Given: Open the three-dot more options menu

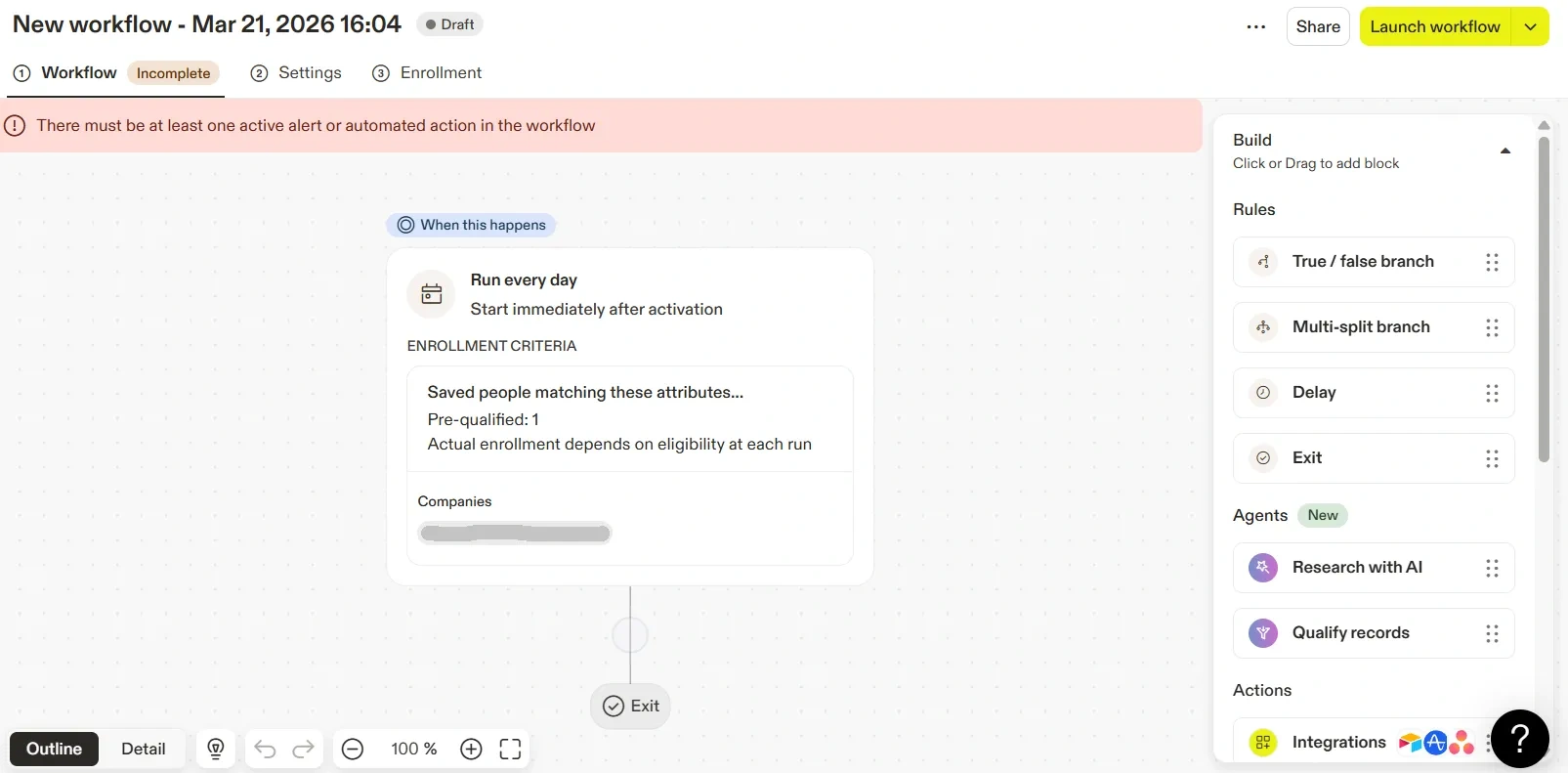Looking at the screenshot, I should (x=1256, y=27).
